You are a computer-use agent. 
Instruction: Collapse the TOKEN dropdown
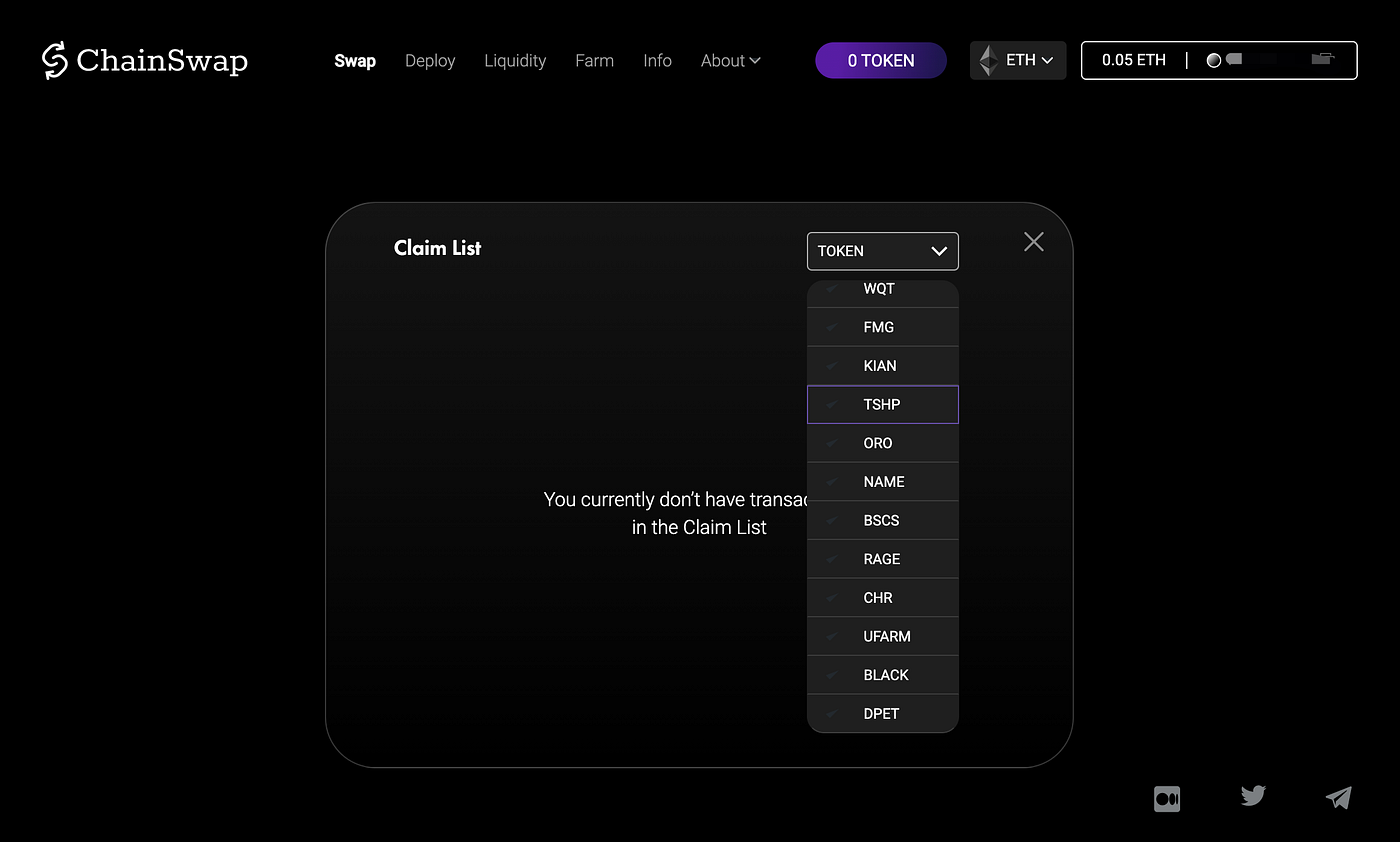click(x=883, y=251)
